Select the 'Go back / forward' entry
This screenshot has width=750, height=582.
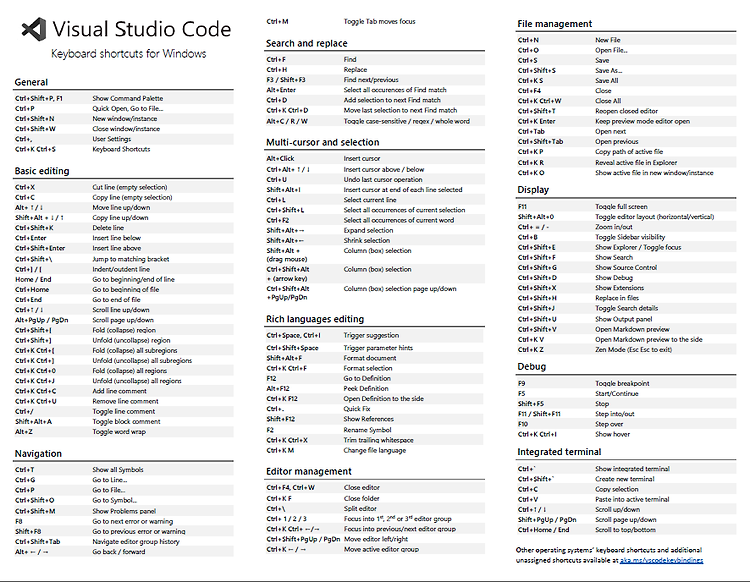coord(119,551)
